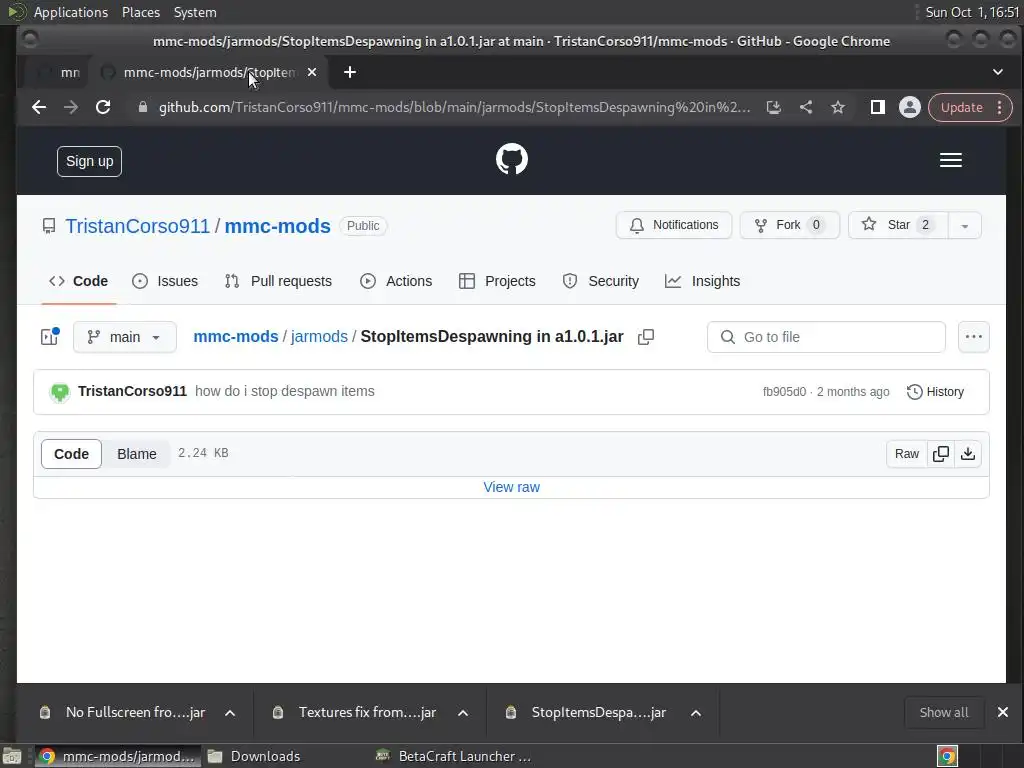Open options for StopItemsDespa download
This screenshot has width=1024, height=768.
[696, 713]
